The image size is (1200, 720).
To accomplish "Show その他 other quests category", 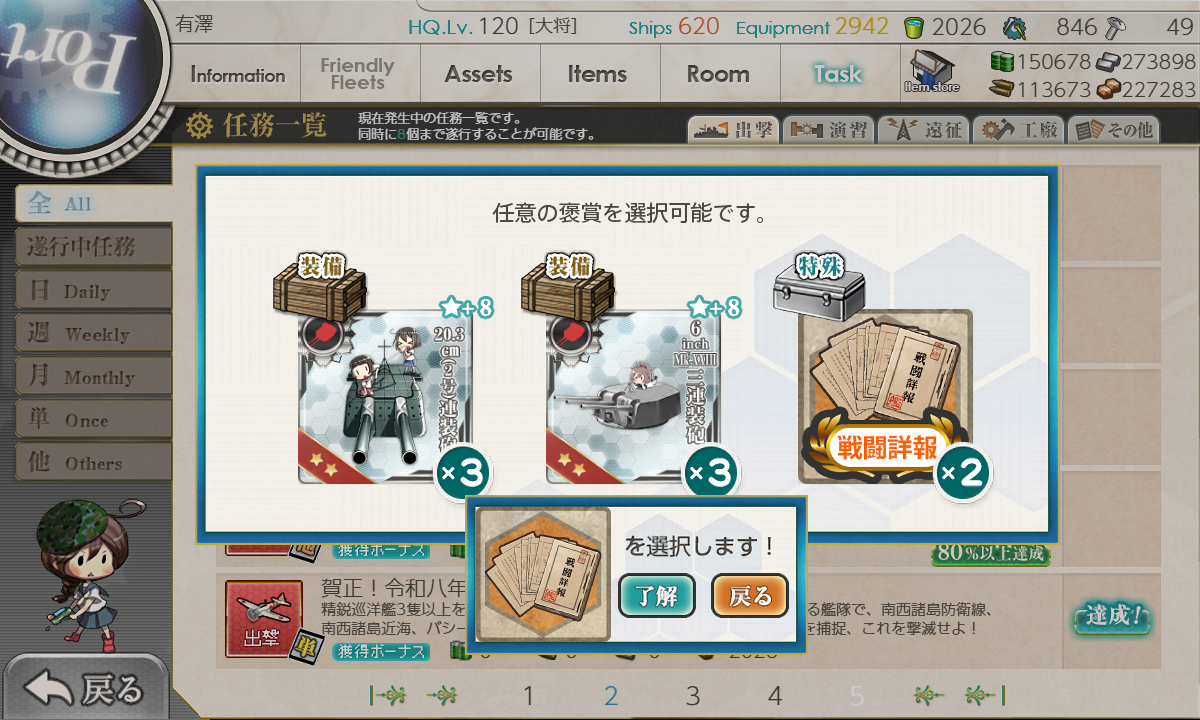I will (x=1113, y=129).
